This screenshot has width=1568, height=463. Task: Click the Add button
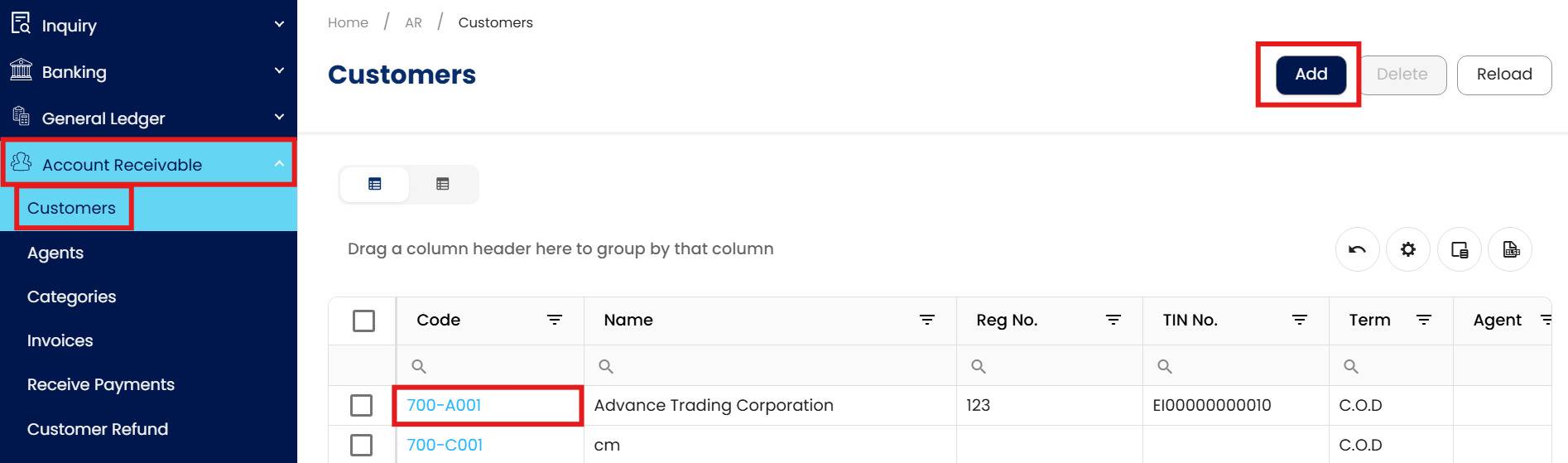click(x=1311, y=75)
